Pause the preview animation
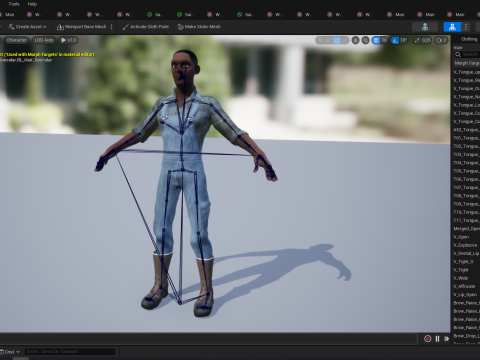The height and width of the screenshot is (360, 480). (437, 339)
